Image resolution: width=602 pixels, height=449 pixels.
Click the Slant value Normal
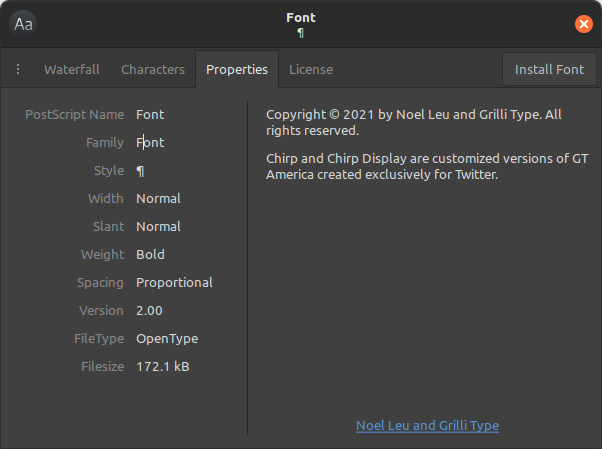pyautogui.click(x=159, y=227)
